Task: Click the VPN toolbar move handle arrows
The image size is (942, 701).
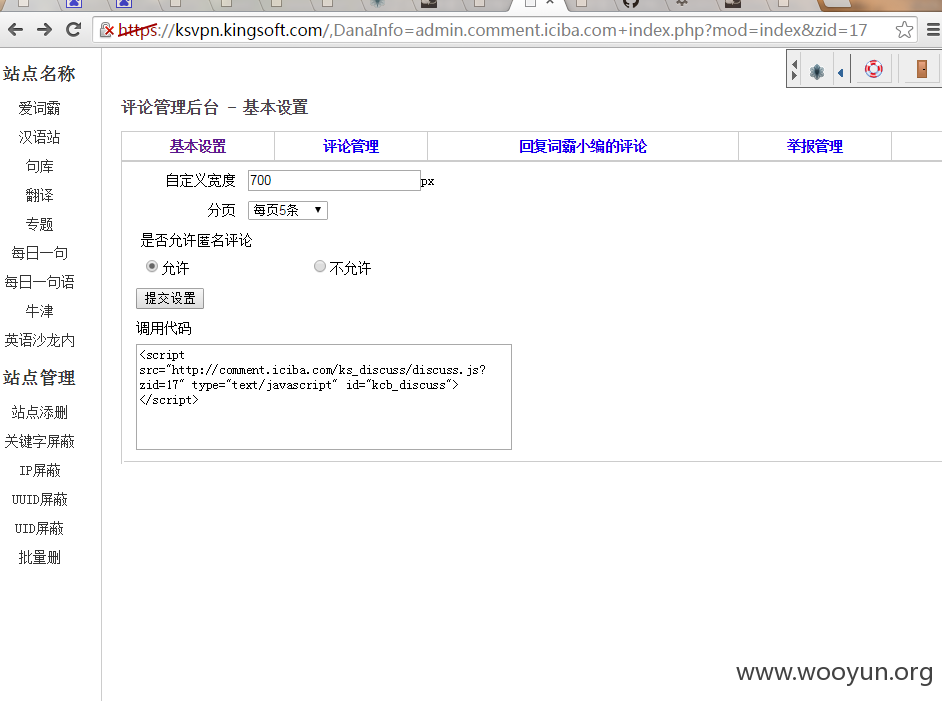Action: point(794,70)
